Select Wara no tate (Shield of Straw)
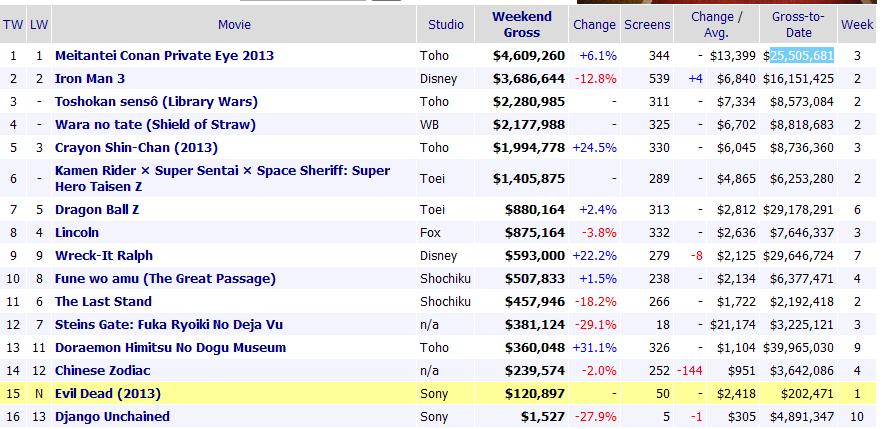Viewport: 893px width, 429px height. click(x=155, y=124)
